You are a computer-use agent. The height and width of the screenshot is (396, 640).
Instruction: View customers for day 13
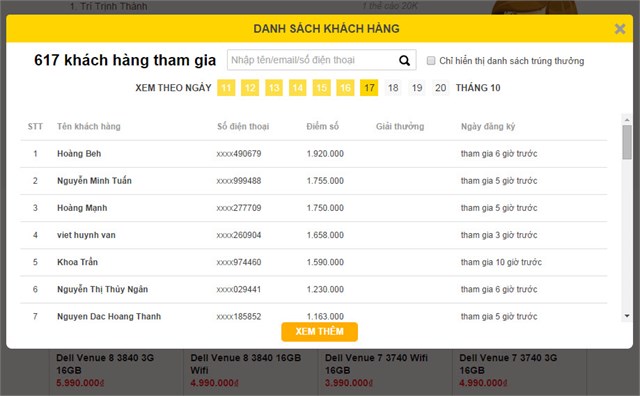click(x=274, y=88)
